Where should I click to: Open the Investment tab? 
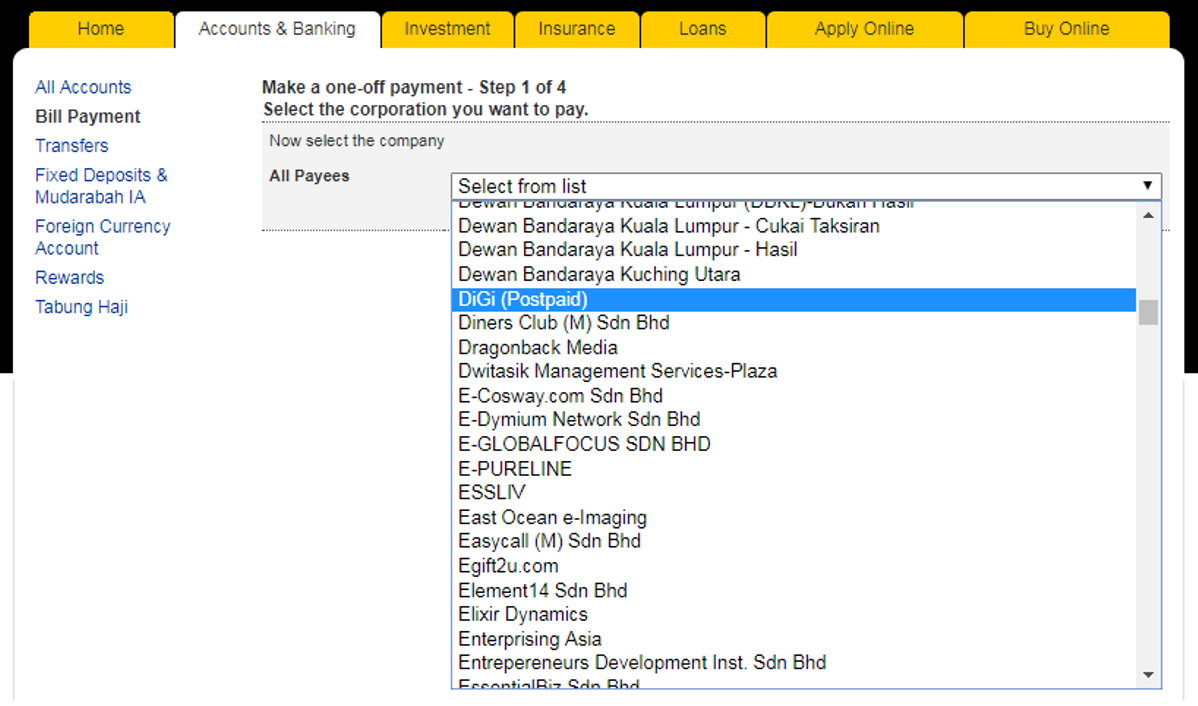(x=448, y=30)
